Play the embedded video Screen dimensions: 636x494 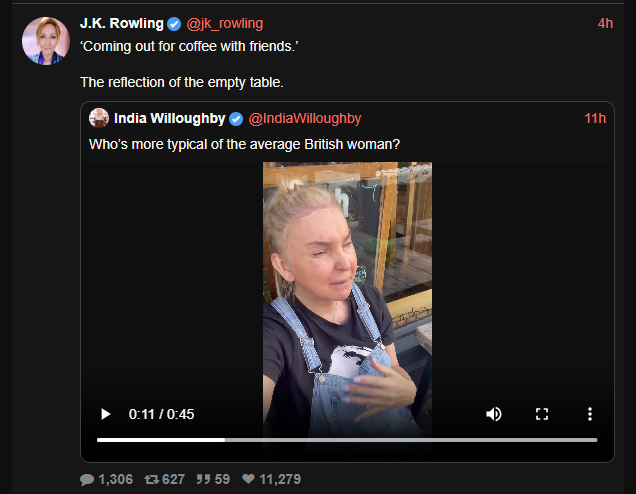(x=105, y=414)
